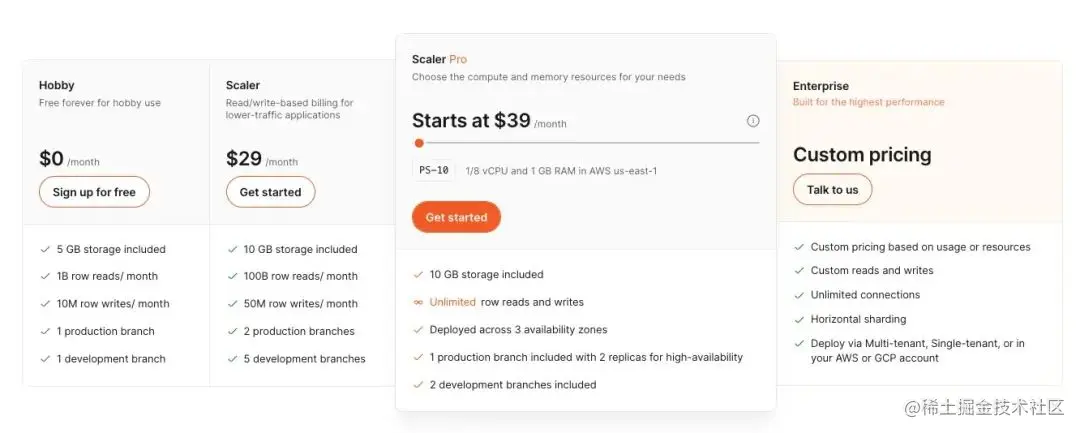Select the Enterprise plan heading
Viewport: 1080px width, 433px height.
coord(821,87)
